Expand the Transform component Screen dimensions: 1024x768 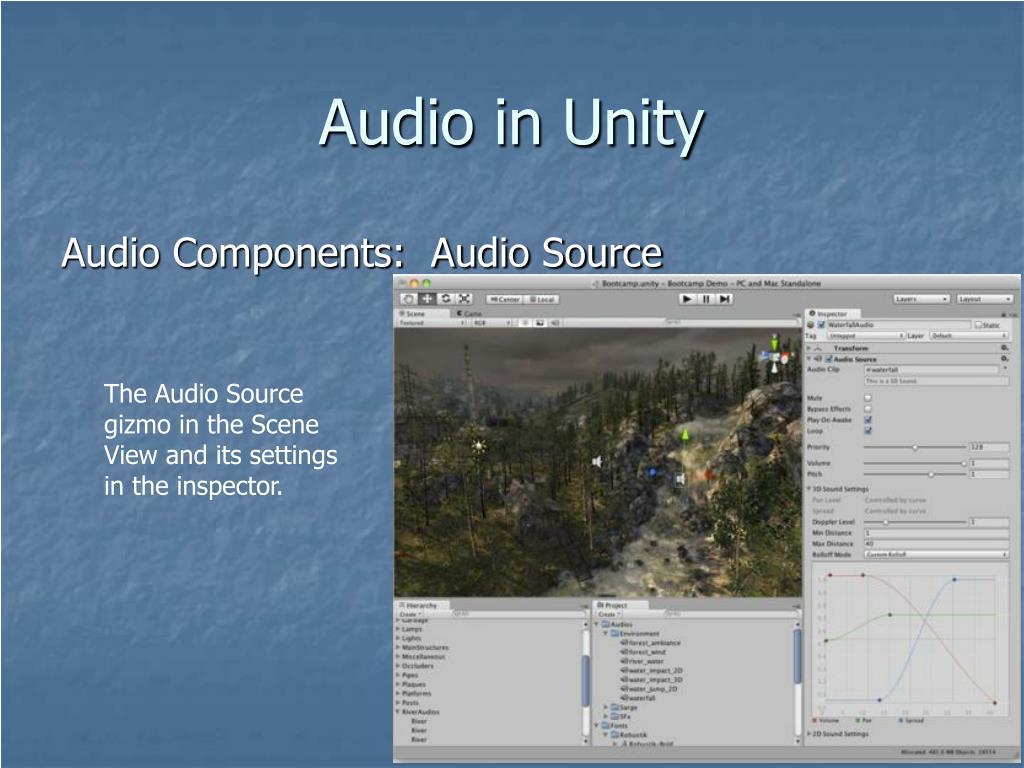pos(810,348)
